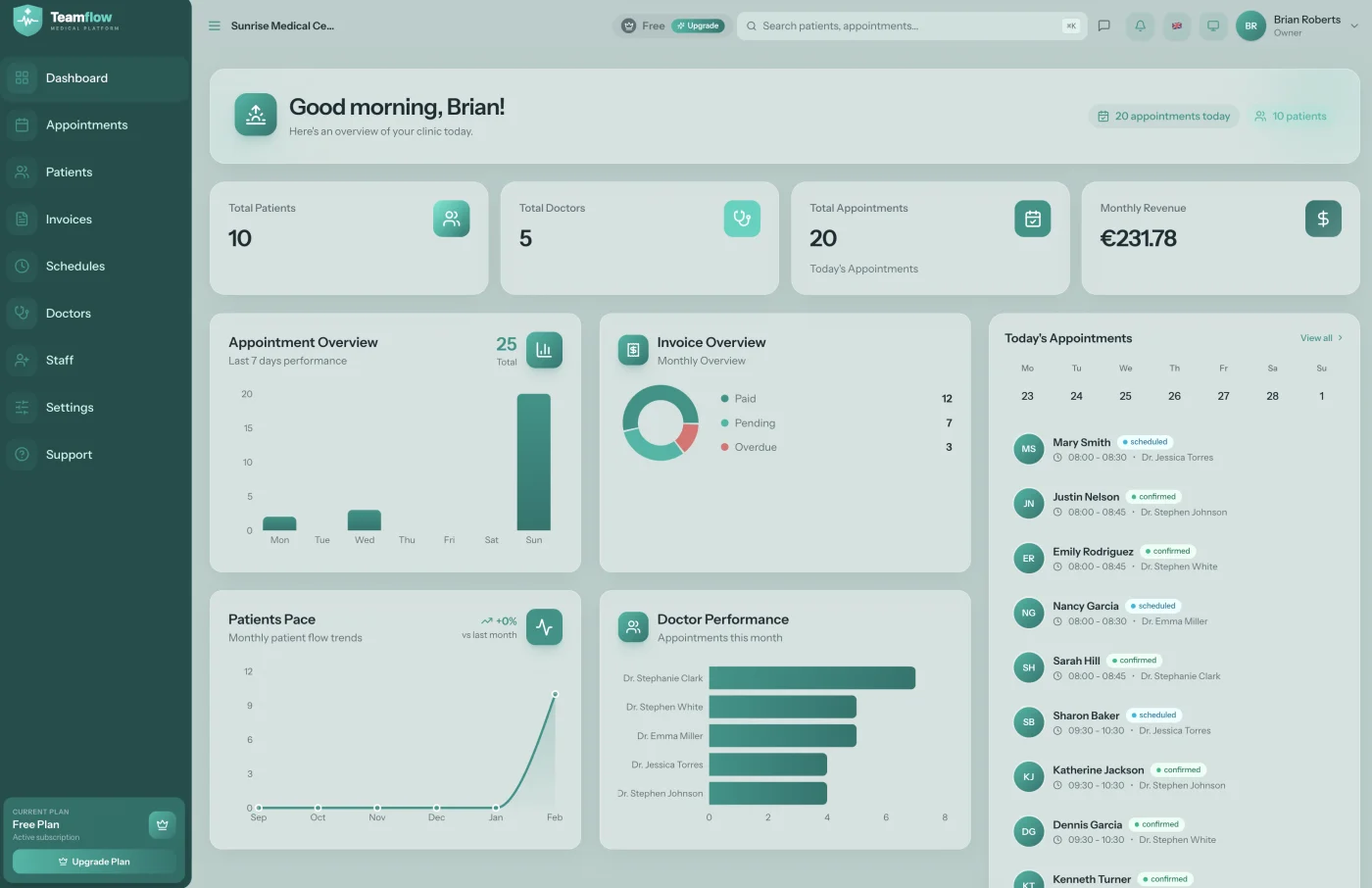This screenshot has height=888, width=1372.
Task: Click the notification bell icon
Action: 1140,26
